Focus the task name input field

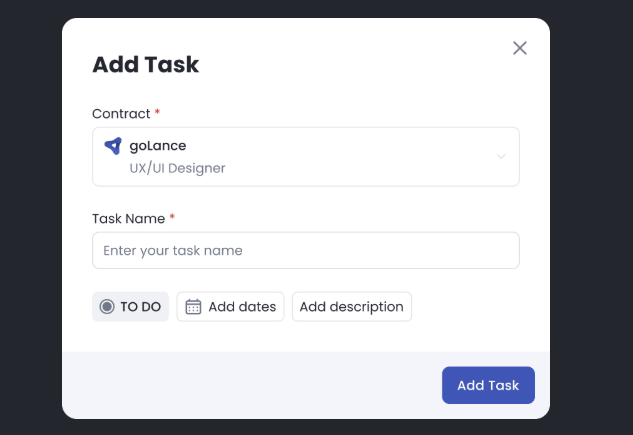[305, 250]
